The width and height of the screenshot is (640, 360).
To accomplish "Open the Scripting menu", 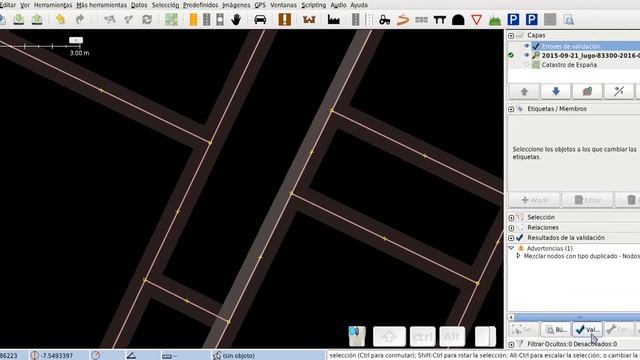I will point(313,5).
